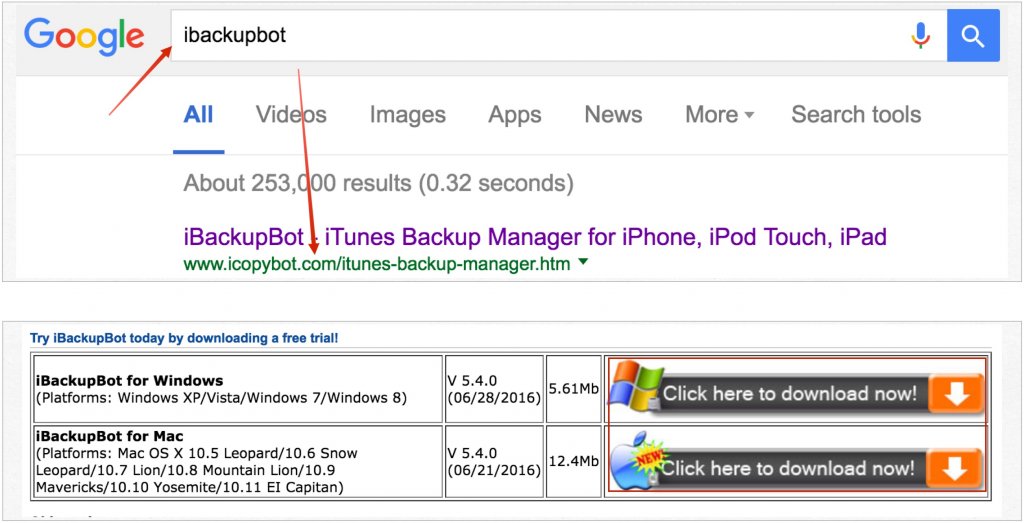Click 'Click here to download now!' for Windows

[790, 394]
